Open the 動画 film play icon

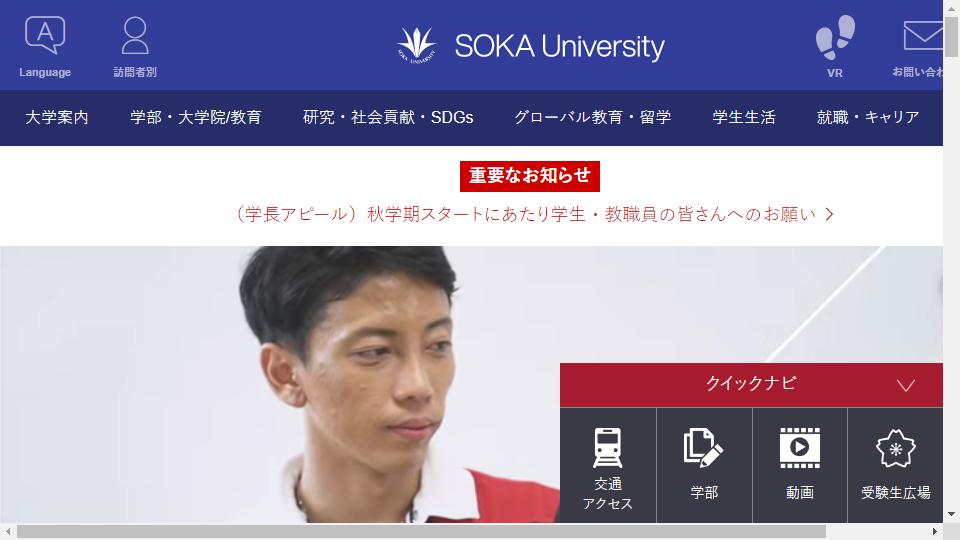click(x=800, y=448)
